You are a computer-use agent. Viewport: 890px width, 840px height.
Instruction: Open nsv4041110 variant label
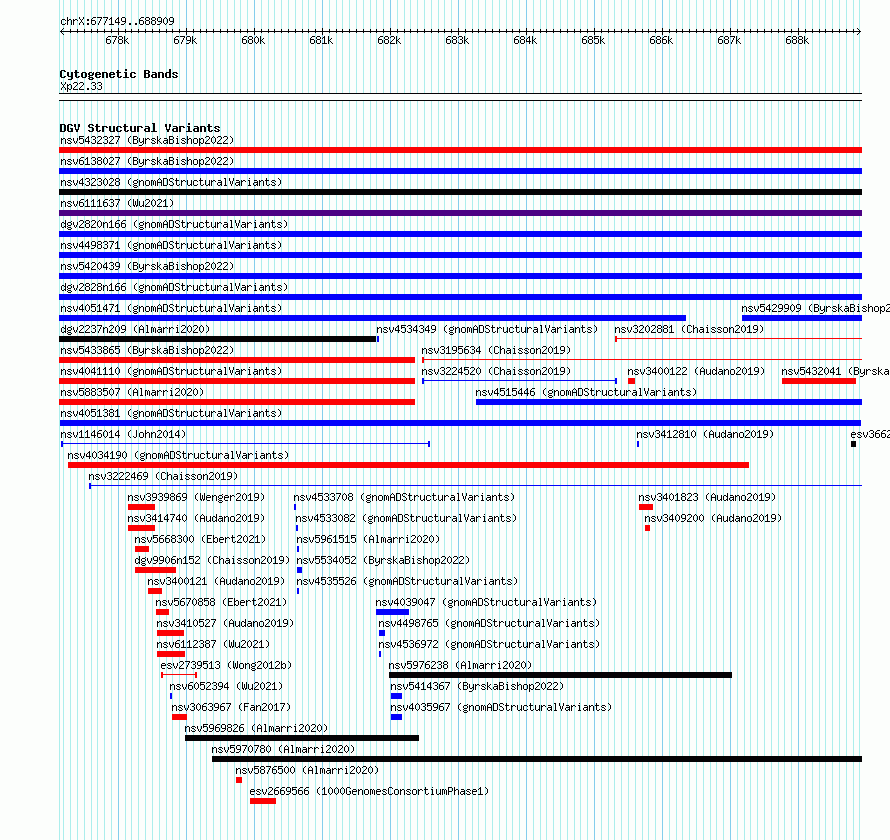171,371
